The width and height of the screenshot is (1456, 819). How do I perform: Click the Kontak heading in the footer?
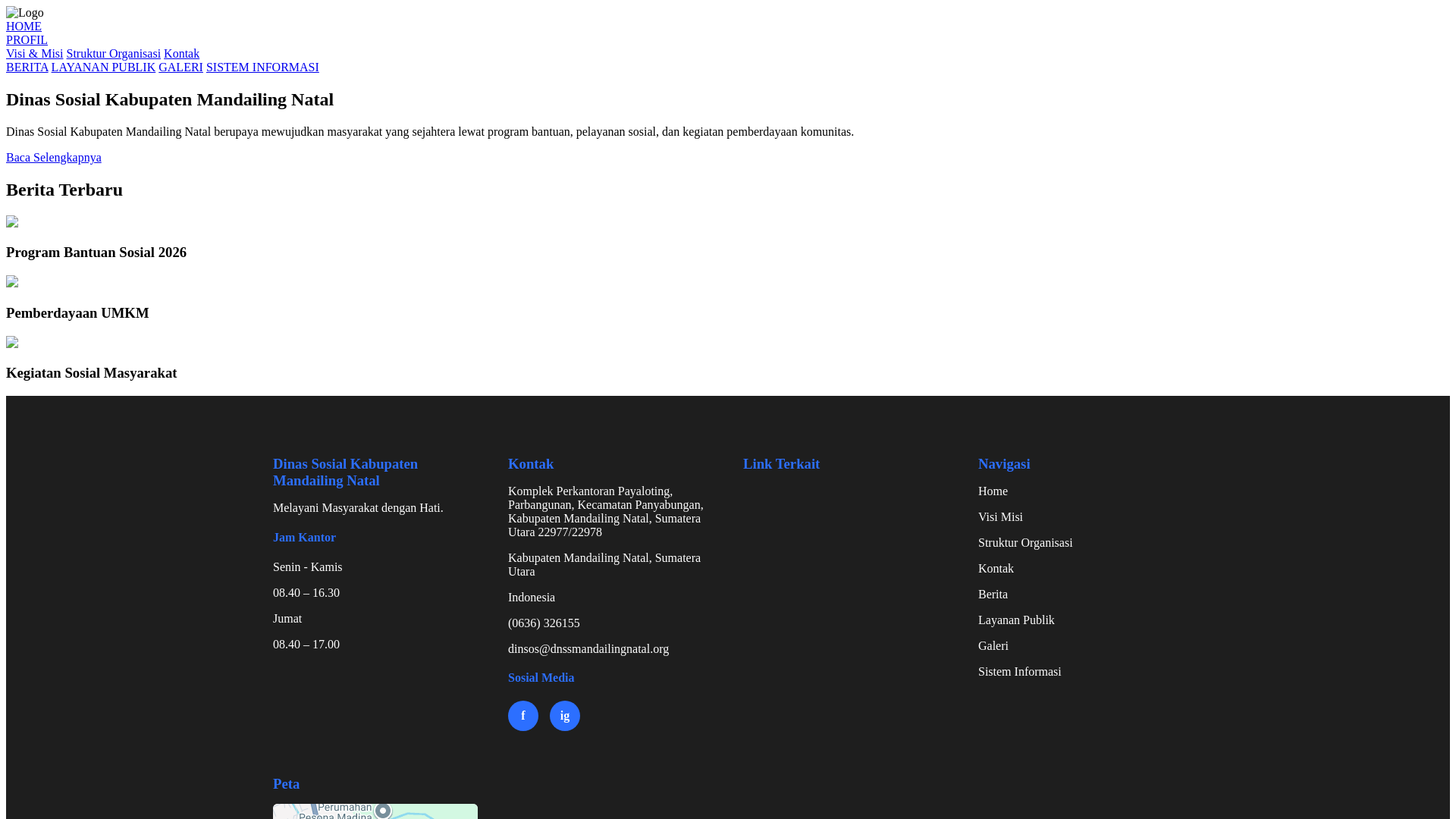tap(531, 464)
